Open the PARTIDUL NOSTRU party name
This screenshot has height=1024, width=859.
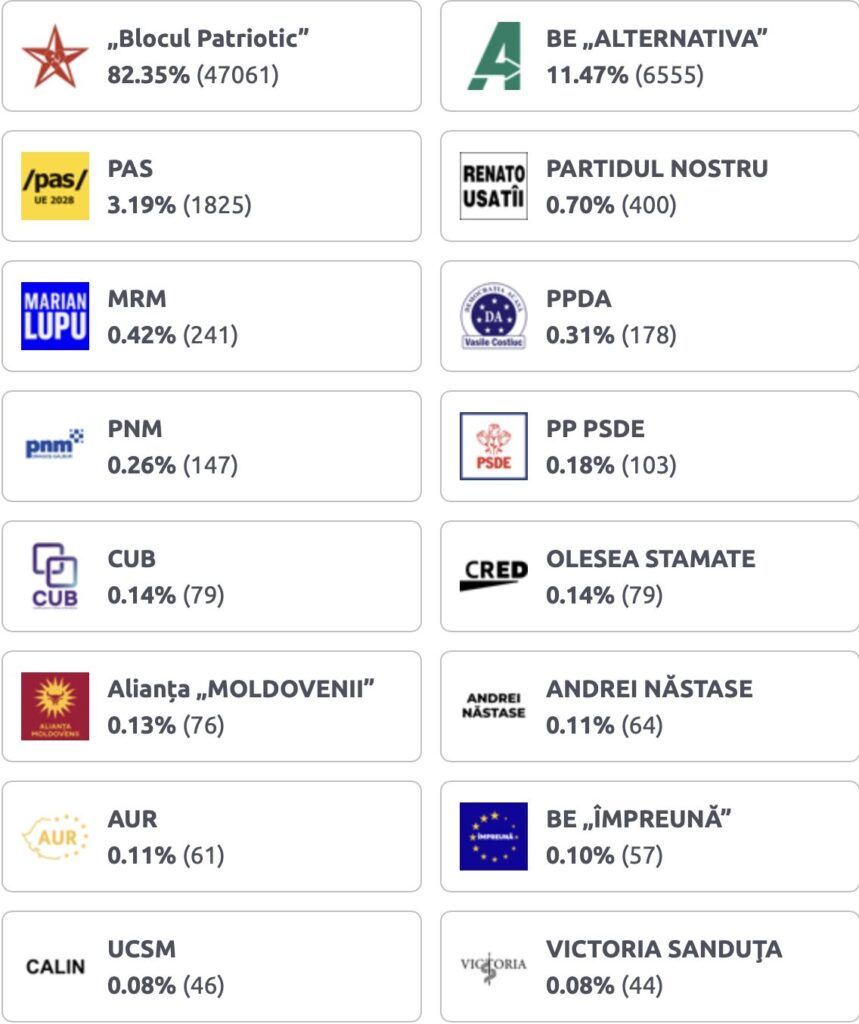coord(657,168)
